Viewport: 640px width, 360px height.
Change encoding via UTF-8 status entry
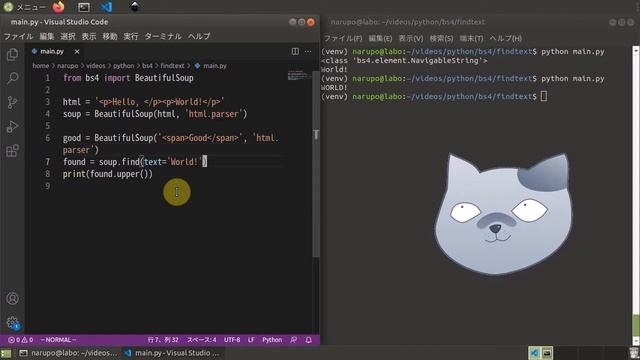point(232,340)
